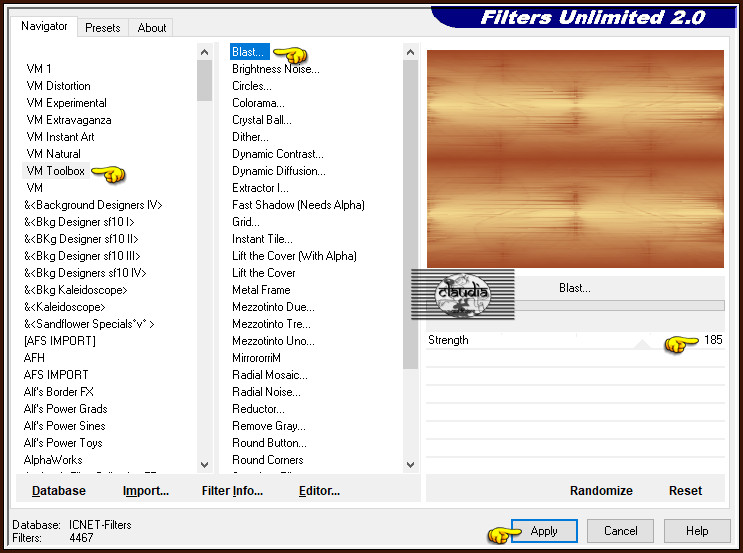Select Round Corners filter
Screen dimensions: 743x553
268,460
